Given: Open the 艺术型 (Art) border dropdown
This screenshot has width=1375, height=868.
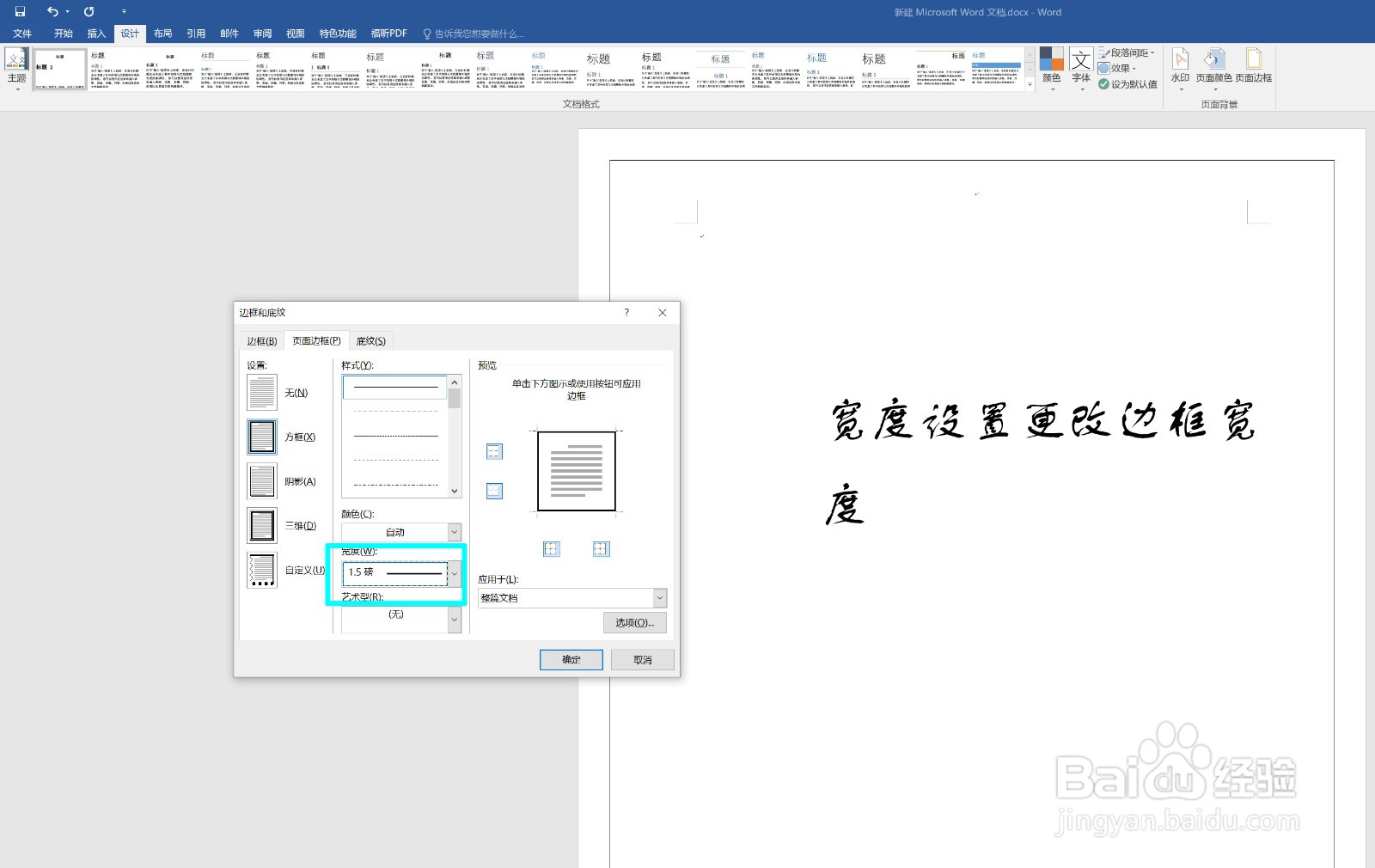Looking at the screenshot, I should pos(453,618).
